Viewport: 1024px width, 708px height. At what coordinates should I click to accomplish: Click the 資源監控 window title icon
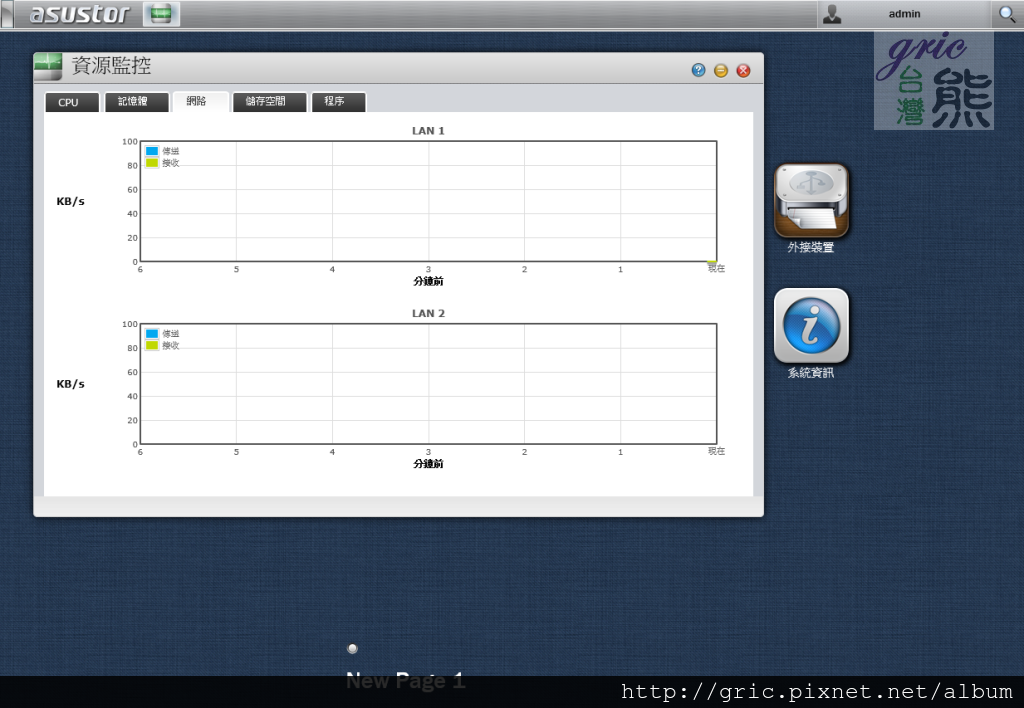coord(48,66)
